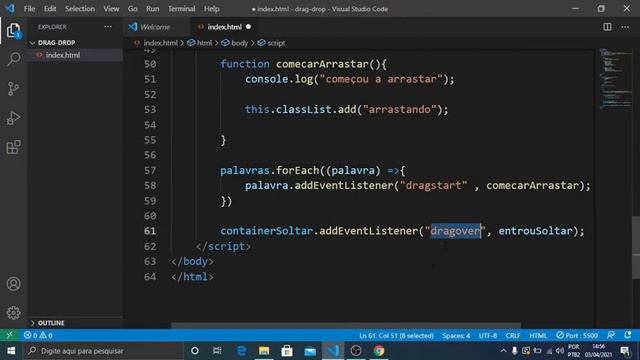Change indentation via Spaces: 4

[456, 336]
